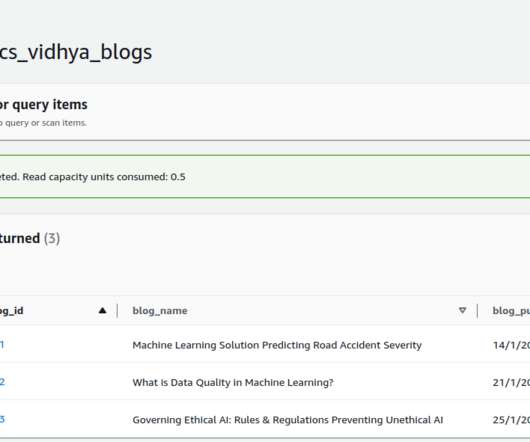The height and width of the screenshot is (442, 530).
Task: Click the partially visible blog_pu column header
Action: [511, 311]
